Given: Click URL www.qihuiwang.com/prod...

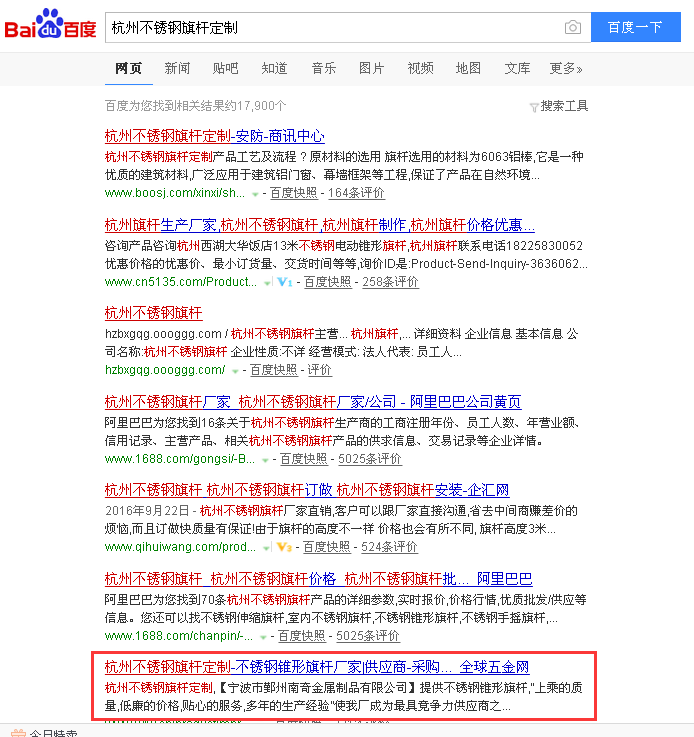Looking at the screenshot, I should [180, 547].
